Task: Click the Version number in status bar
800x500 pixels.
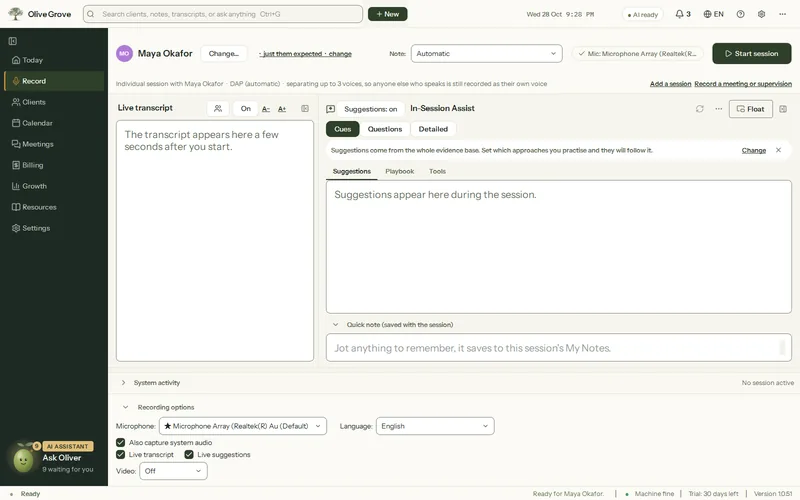Action: (773, 494)
